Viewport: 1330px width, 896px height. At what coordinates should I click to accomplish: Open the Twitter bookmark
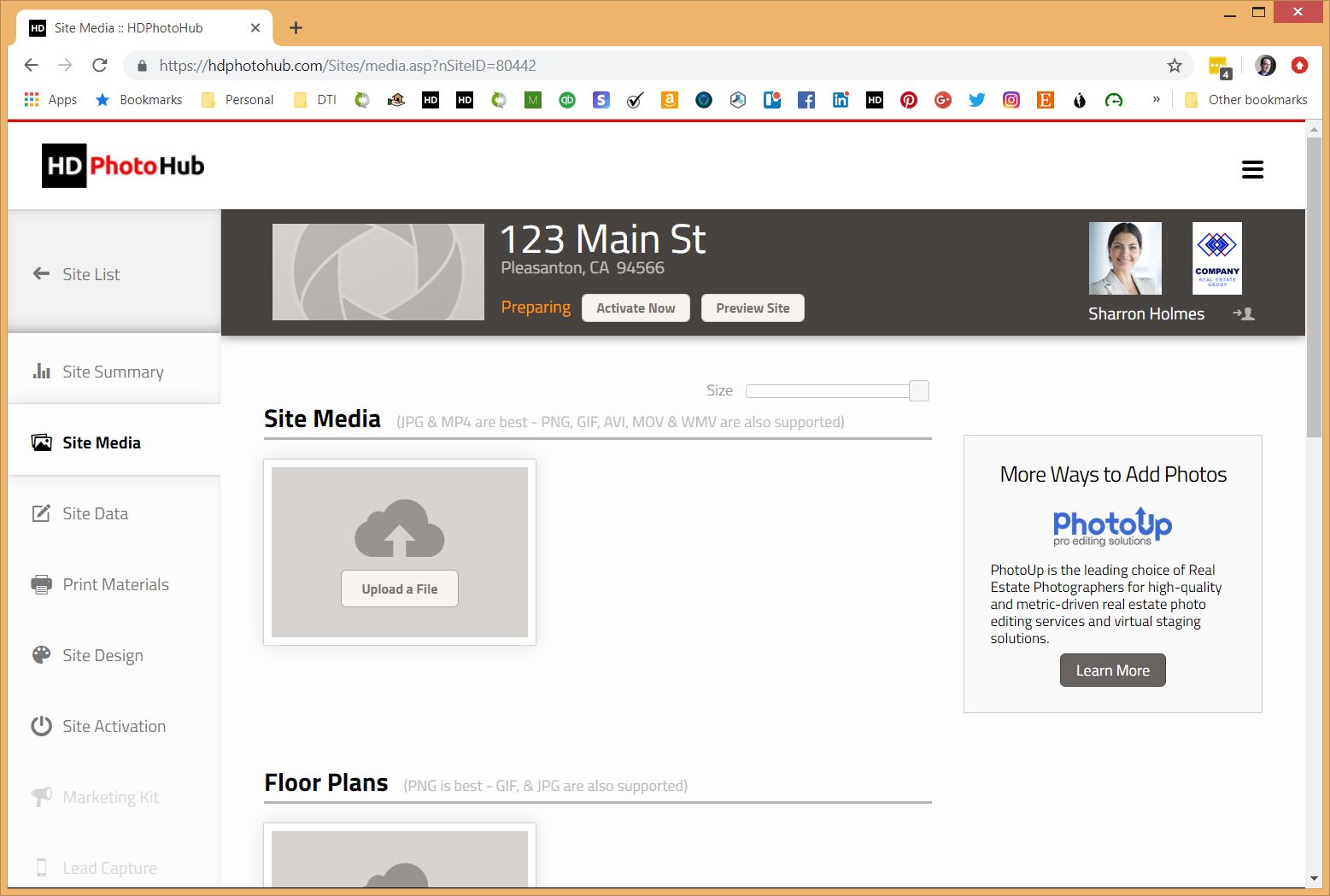[x=977, y=100]
